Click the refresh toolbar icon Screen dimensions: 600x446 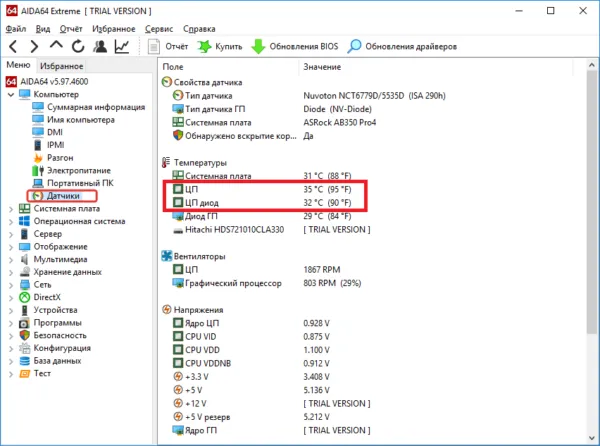click(78, 47)
